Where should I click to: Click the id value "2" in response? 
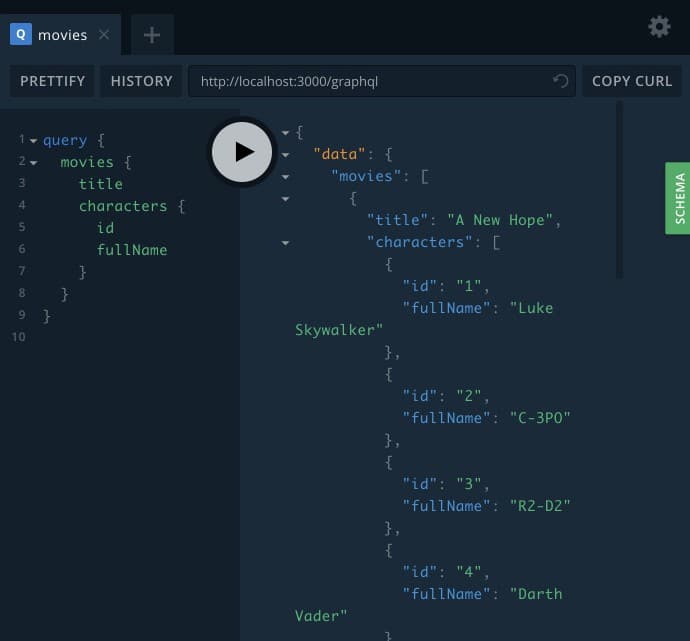pyautogui.click(x=469, y=396)
